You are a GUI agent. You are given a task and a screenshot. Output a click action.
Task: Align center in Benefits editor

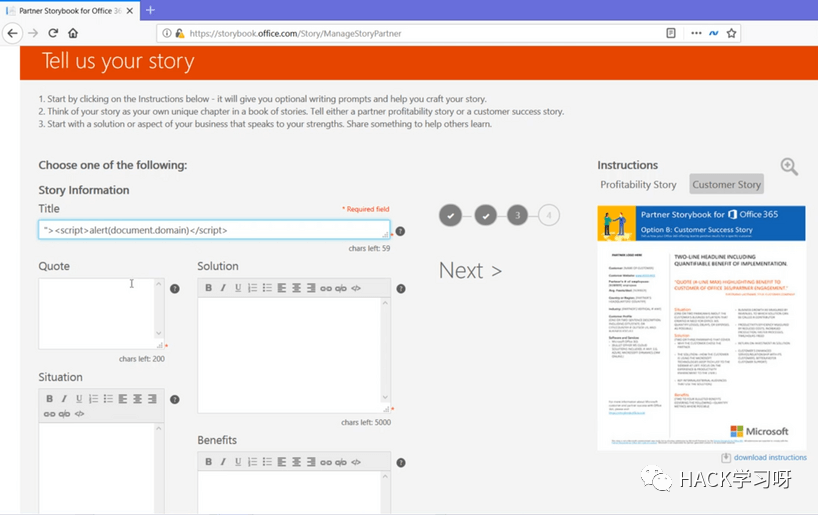pos(296,462)
